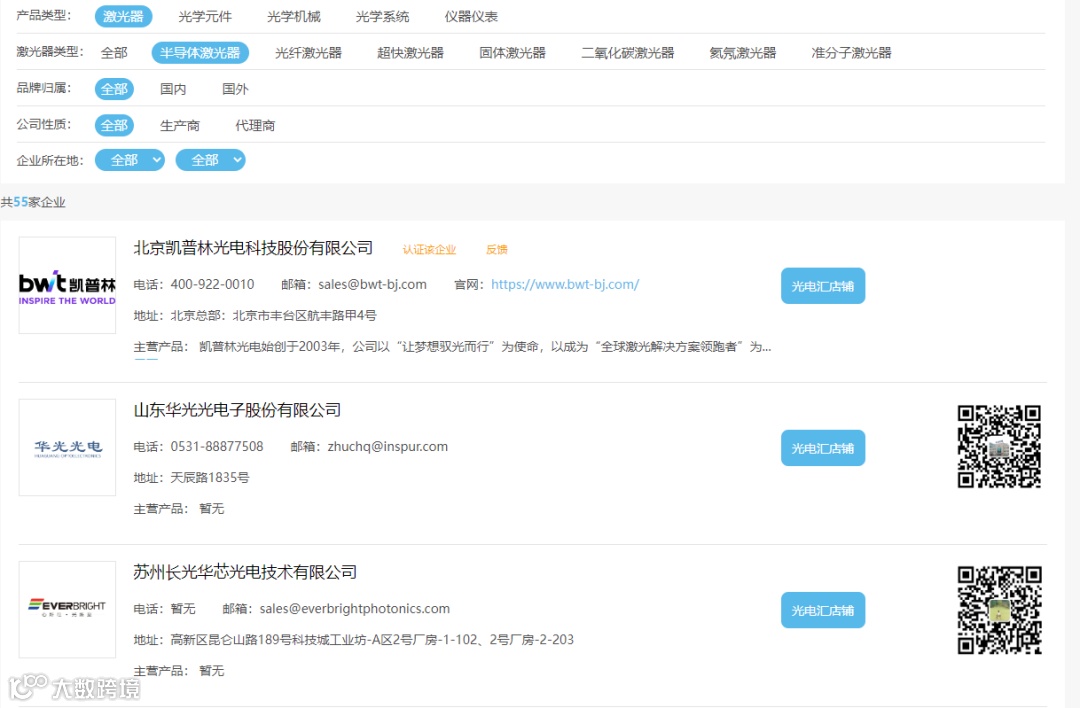1080x708 pixels.
Task: Click Everbright company logo
Action: [68, 610]
